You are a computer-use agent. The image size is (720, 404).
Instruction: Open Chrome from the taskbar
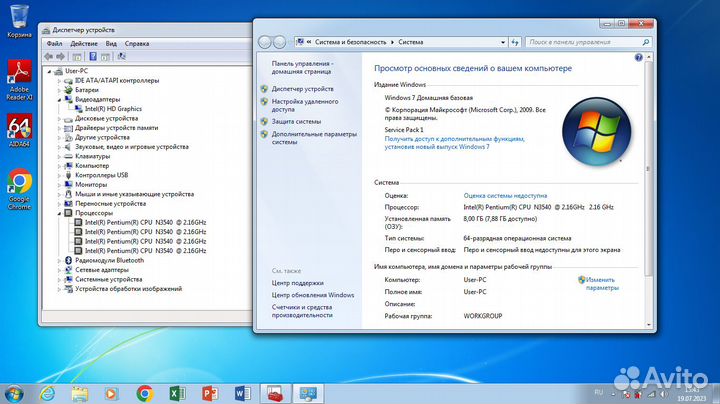[145, 393]
